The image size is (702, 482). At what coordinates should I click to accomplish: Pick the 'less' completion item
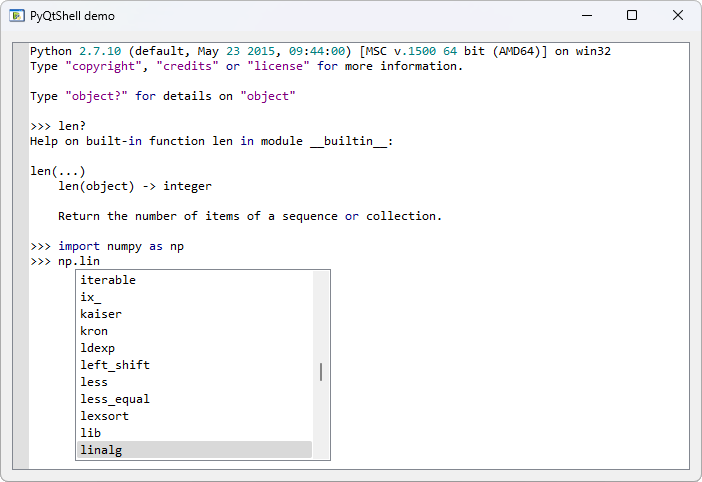pos(94,382)
